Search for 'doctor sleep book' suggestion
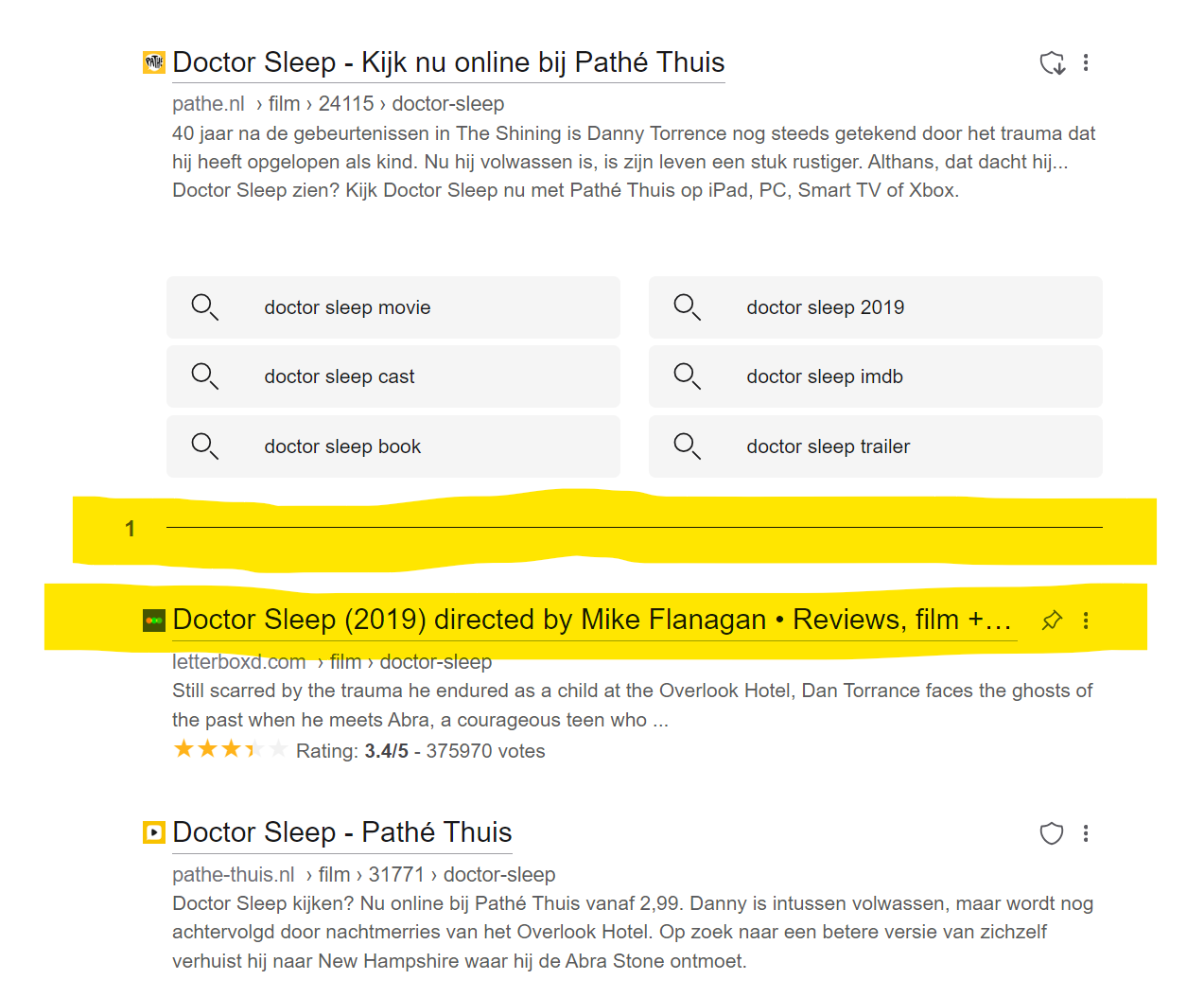 click(342, 446)
